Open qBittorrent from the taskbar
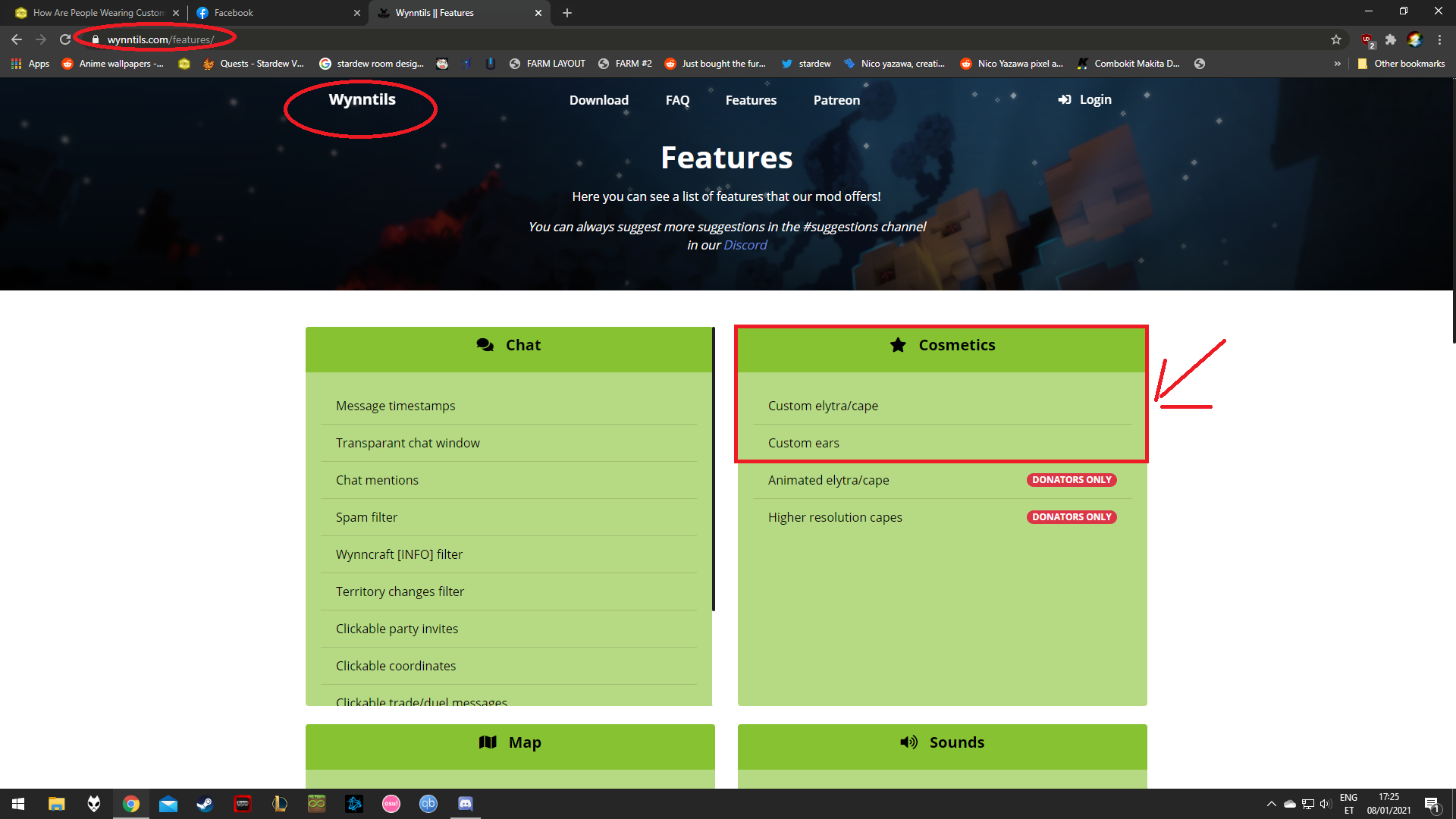The height and width of the screenshot is (819, 1456). [x=428, y=803]
